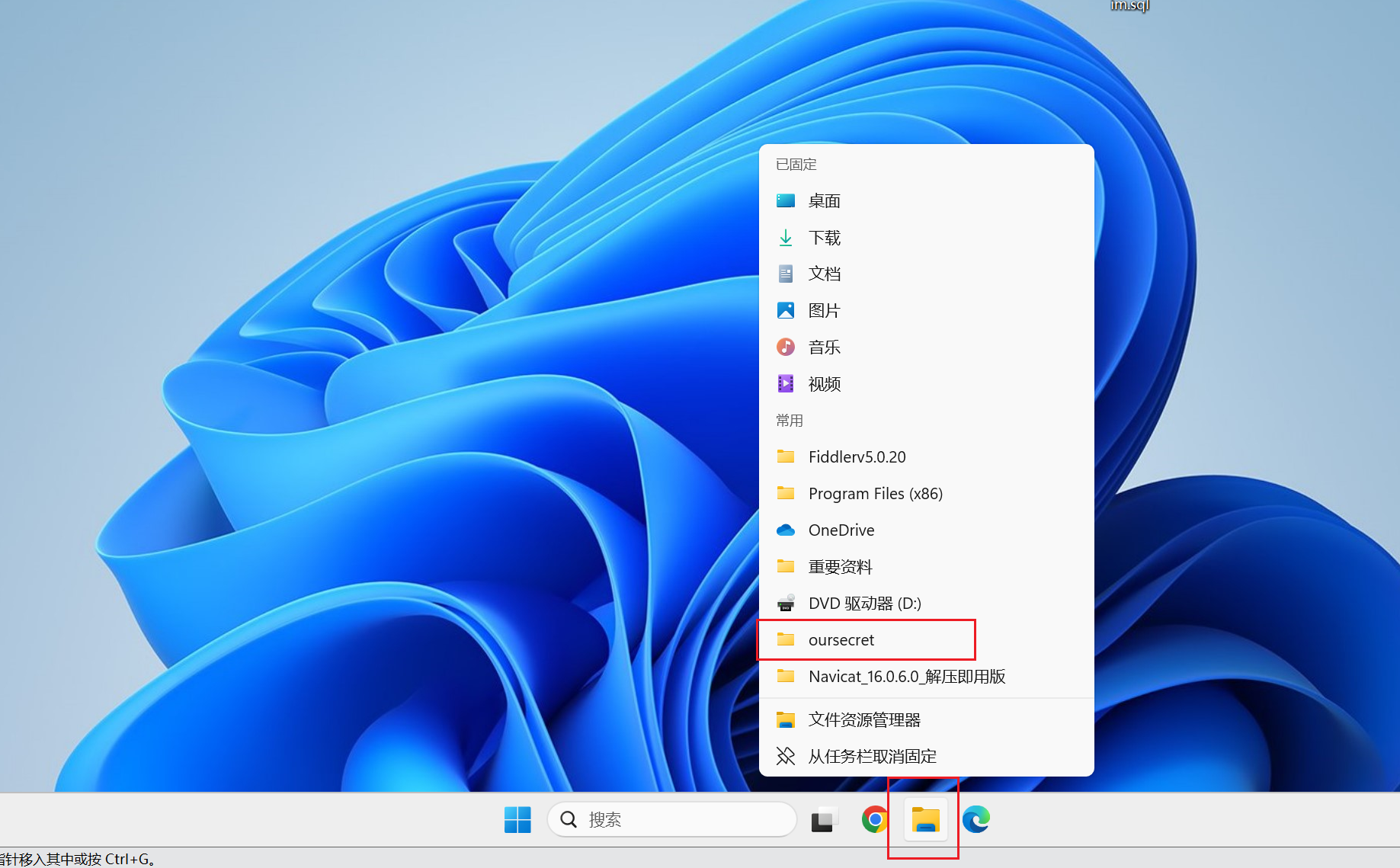Click the taskbar search box
1400x868 pixels.
point(672,820)
